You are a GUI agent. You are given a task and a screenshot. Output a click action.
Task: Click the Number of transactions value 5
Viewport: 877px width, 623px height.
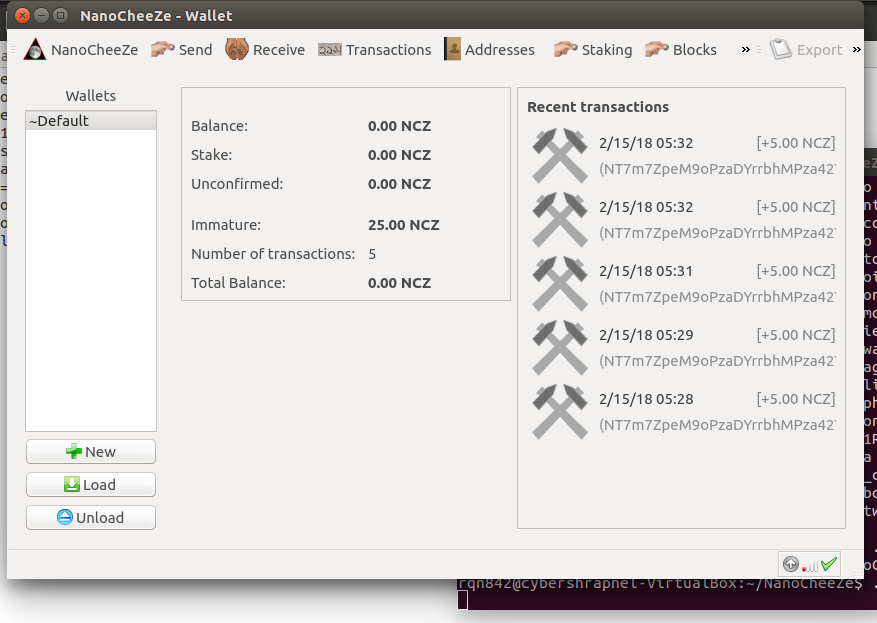[372, 254]
